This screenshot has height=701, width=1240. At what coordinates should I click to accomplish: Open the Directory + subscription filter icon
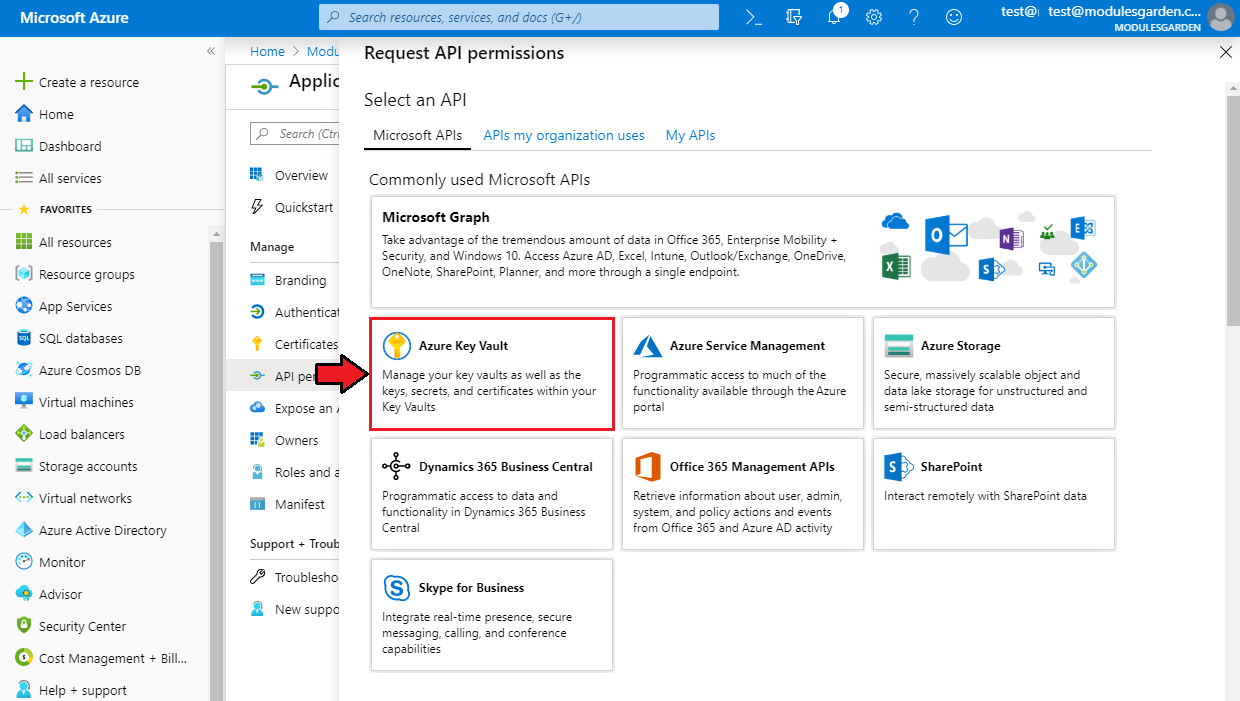point(794,17)
